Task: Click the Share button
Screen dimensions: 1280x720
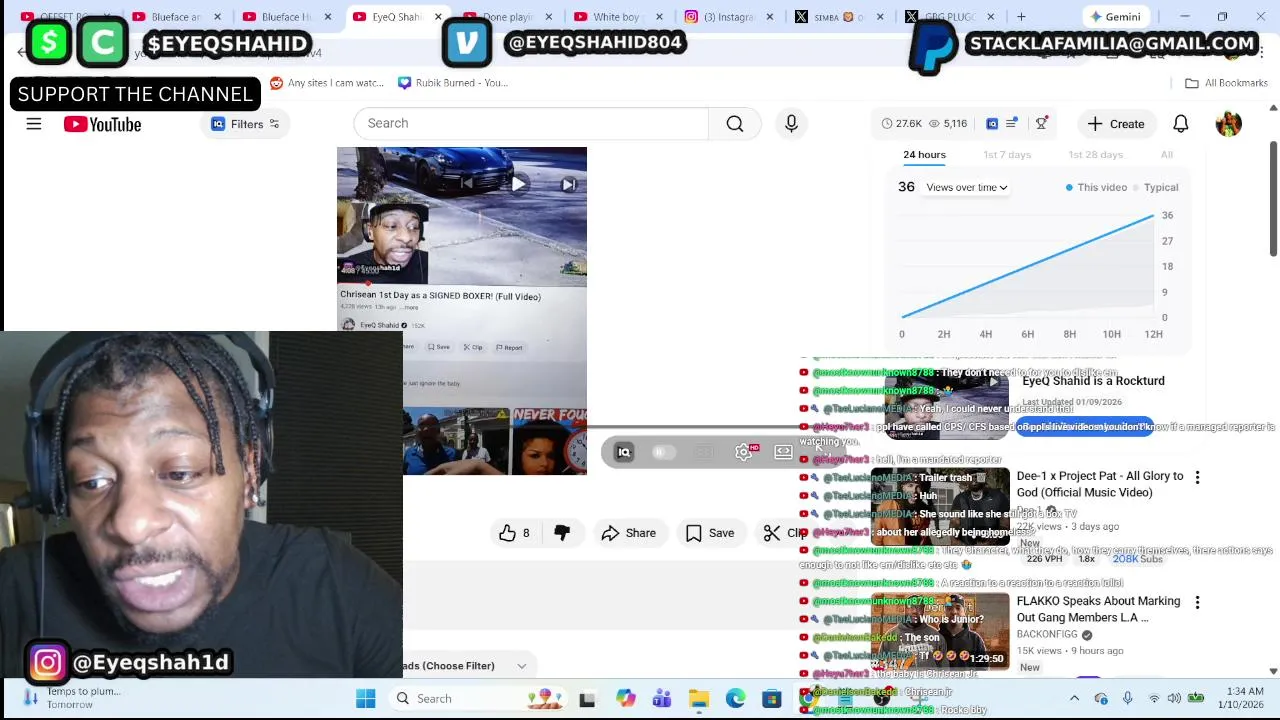Action: (x=629, y=533)
